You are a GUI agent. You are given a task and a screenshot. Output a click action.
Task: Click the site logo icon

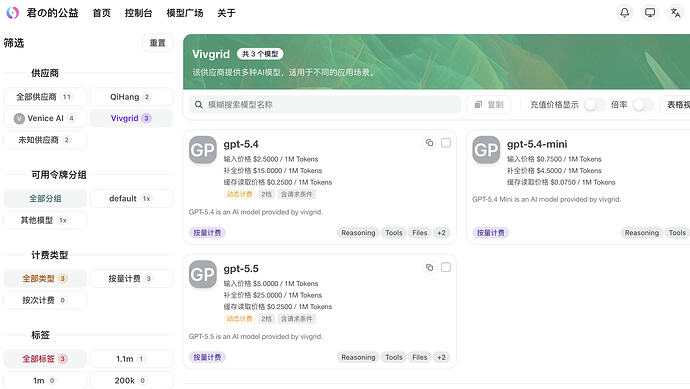click(x=12, y=13)
